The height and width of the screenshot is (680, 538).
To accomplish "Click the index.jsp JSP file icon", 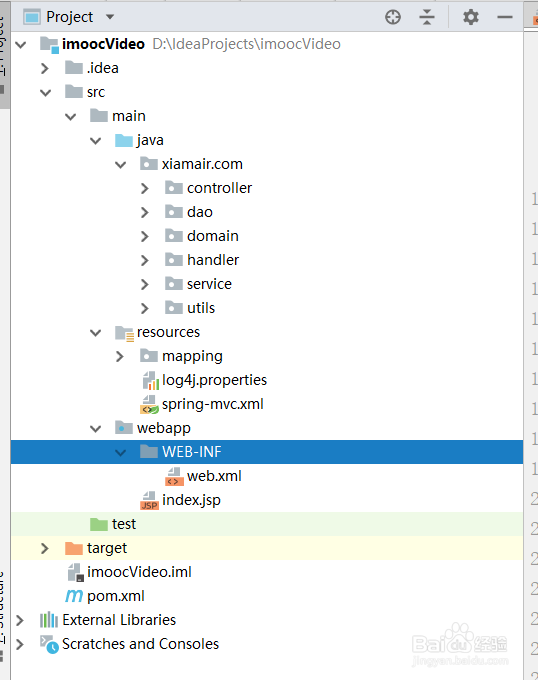I will coord(150,500).
